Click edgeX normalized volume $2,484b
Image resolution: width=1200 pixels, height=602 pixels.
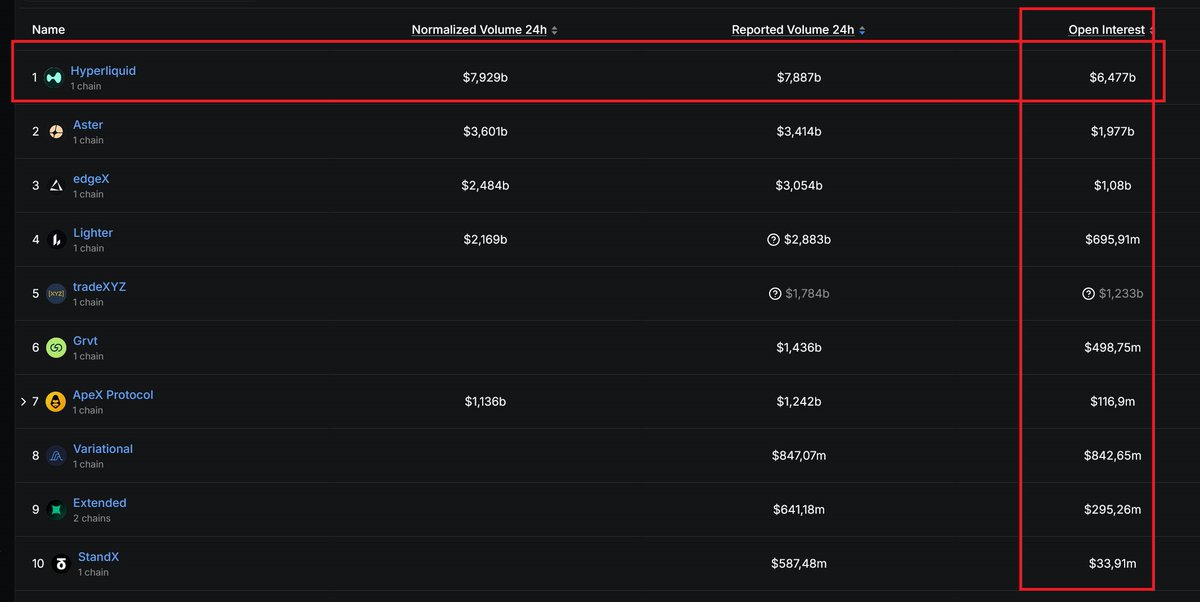(x=485, y=185)
